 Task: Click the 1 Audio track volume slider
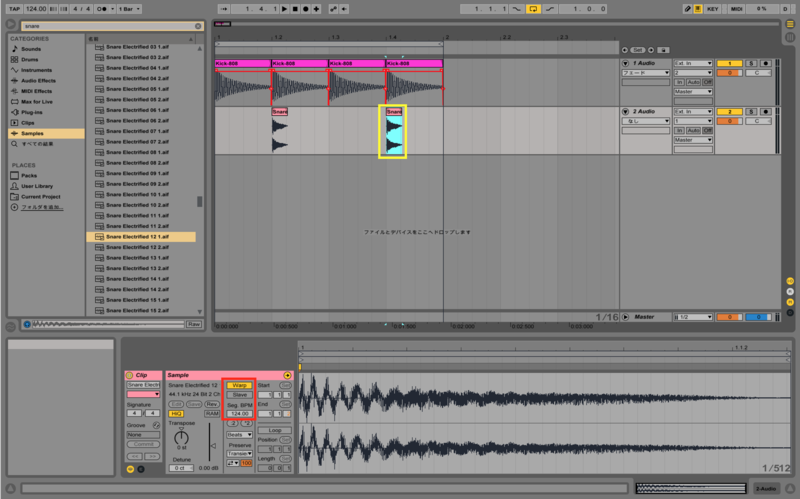coord(729,73)
